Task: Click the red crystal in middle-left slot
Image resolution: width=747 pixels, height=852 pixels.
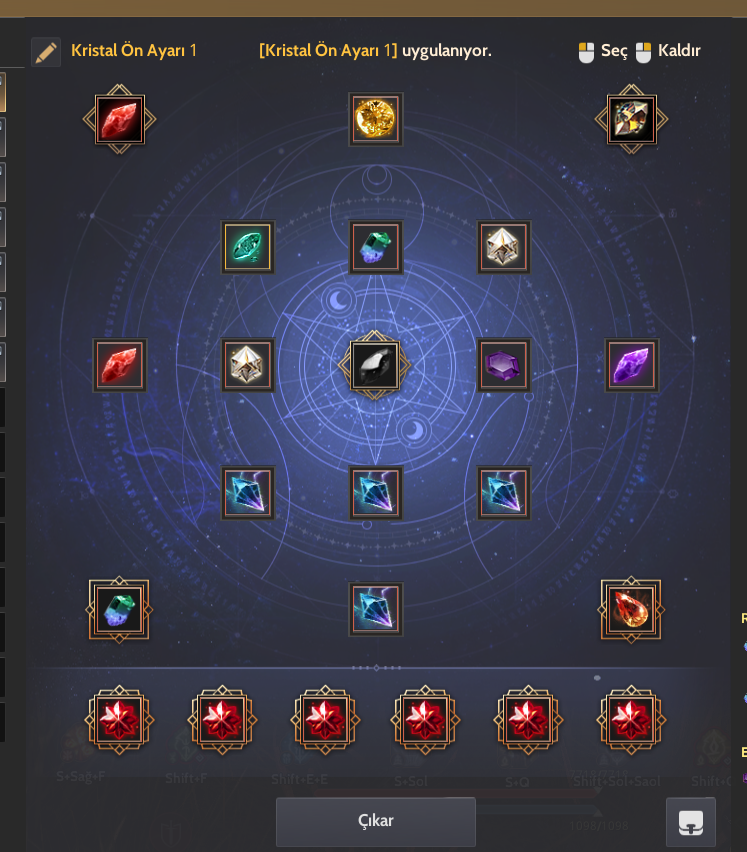Action: [x=120, y=365]
